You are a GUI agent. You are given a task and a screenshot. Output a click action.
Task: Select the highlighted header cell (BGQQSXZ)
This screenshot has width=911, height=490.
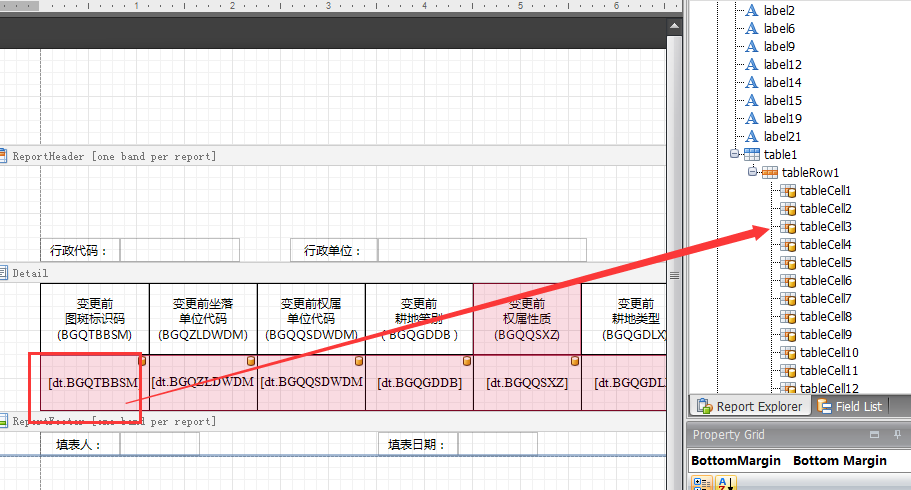tap(528, 319)
